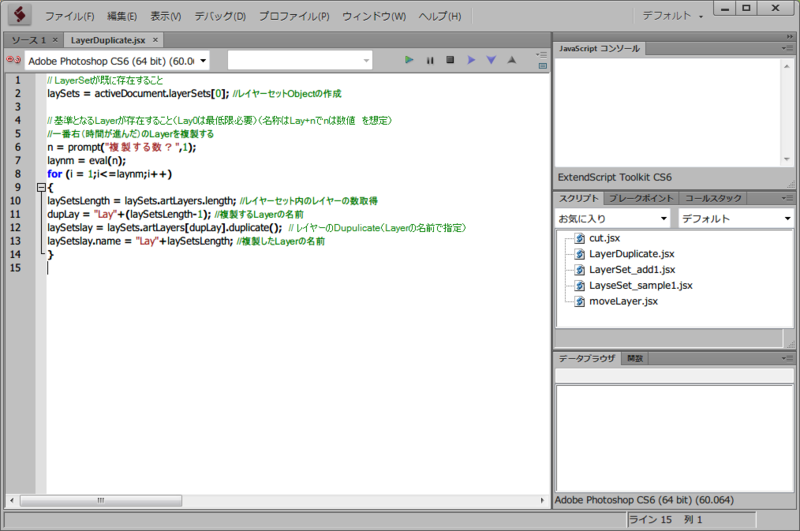This screenshot has height=531, width=800.
Task: Open the ファイル(F) menu
Action: [69, 16]
